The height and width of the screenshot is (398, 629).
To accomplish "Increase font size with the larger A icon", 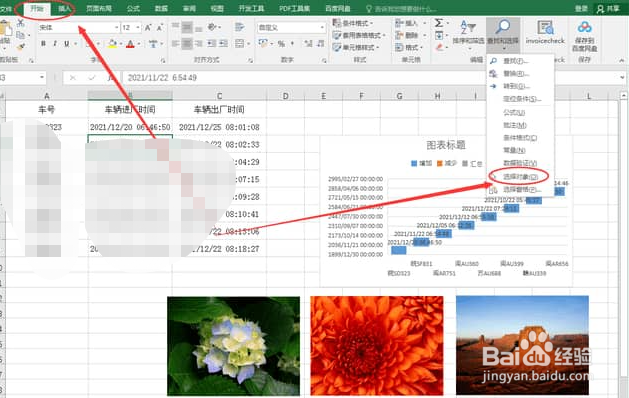I will (x=148, y=27).
